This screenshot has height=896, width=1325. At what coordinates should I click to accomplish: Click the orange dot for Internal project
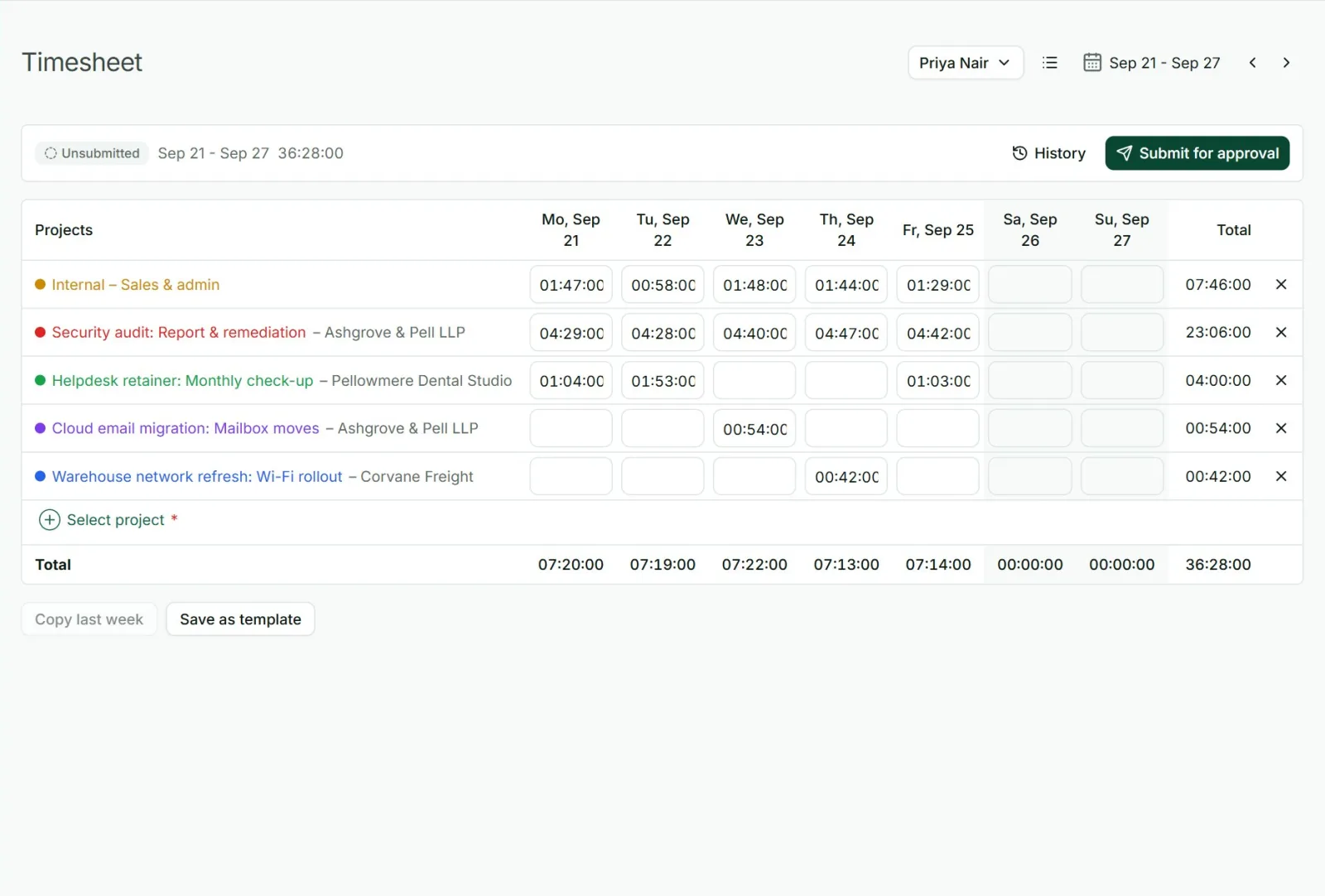40,285
